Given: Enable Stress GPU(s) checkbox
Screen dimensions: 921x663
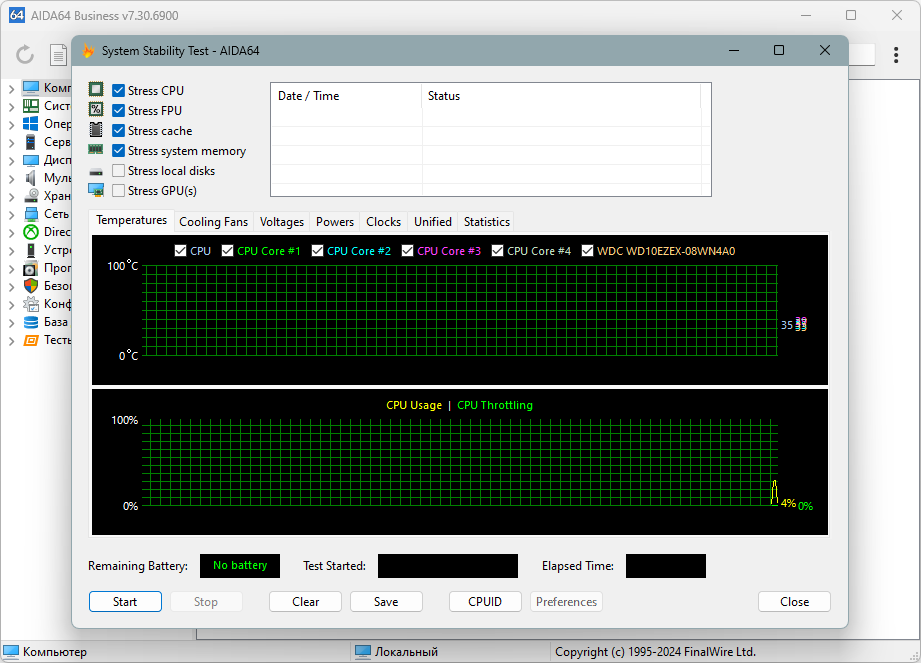Looking at the screenshot, I should [x=118, y=190].
